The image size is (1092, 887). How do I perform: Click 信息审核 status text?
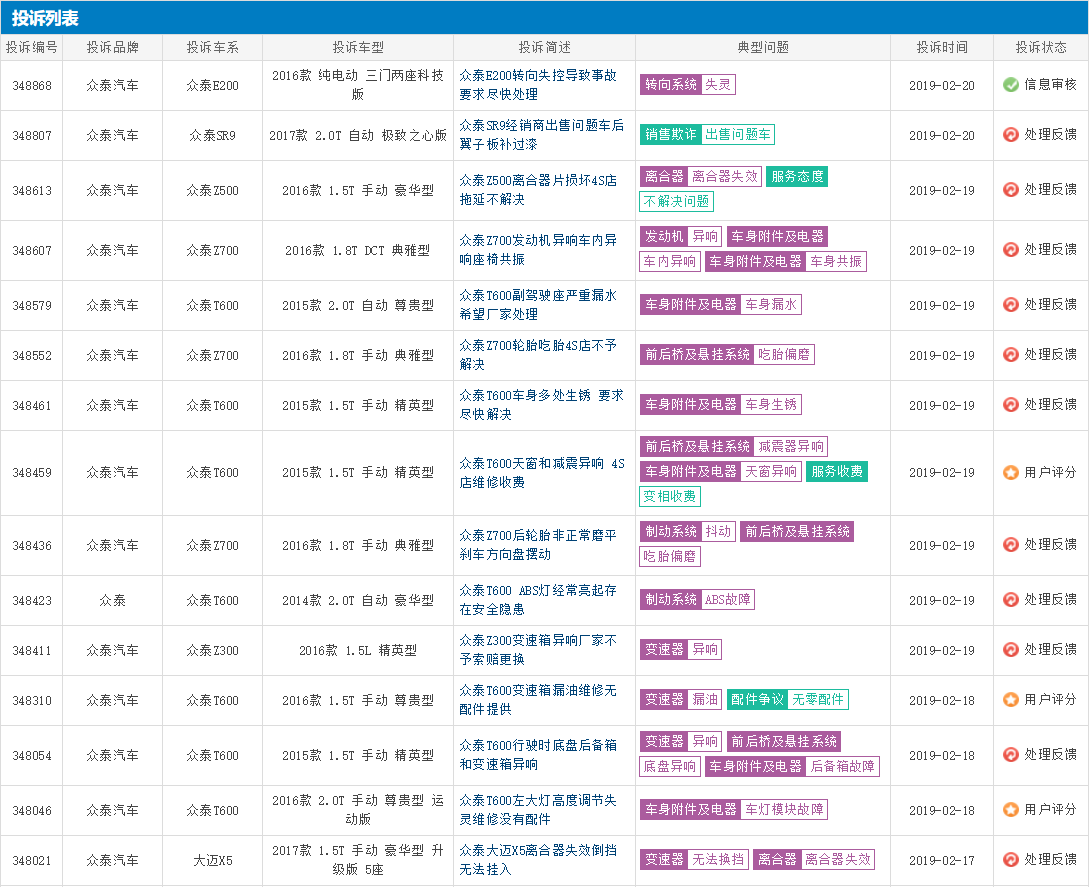(x=1050, y=85)
